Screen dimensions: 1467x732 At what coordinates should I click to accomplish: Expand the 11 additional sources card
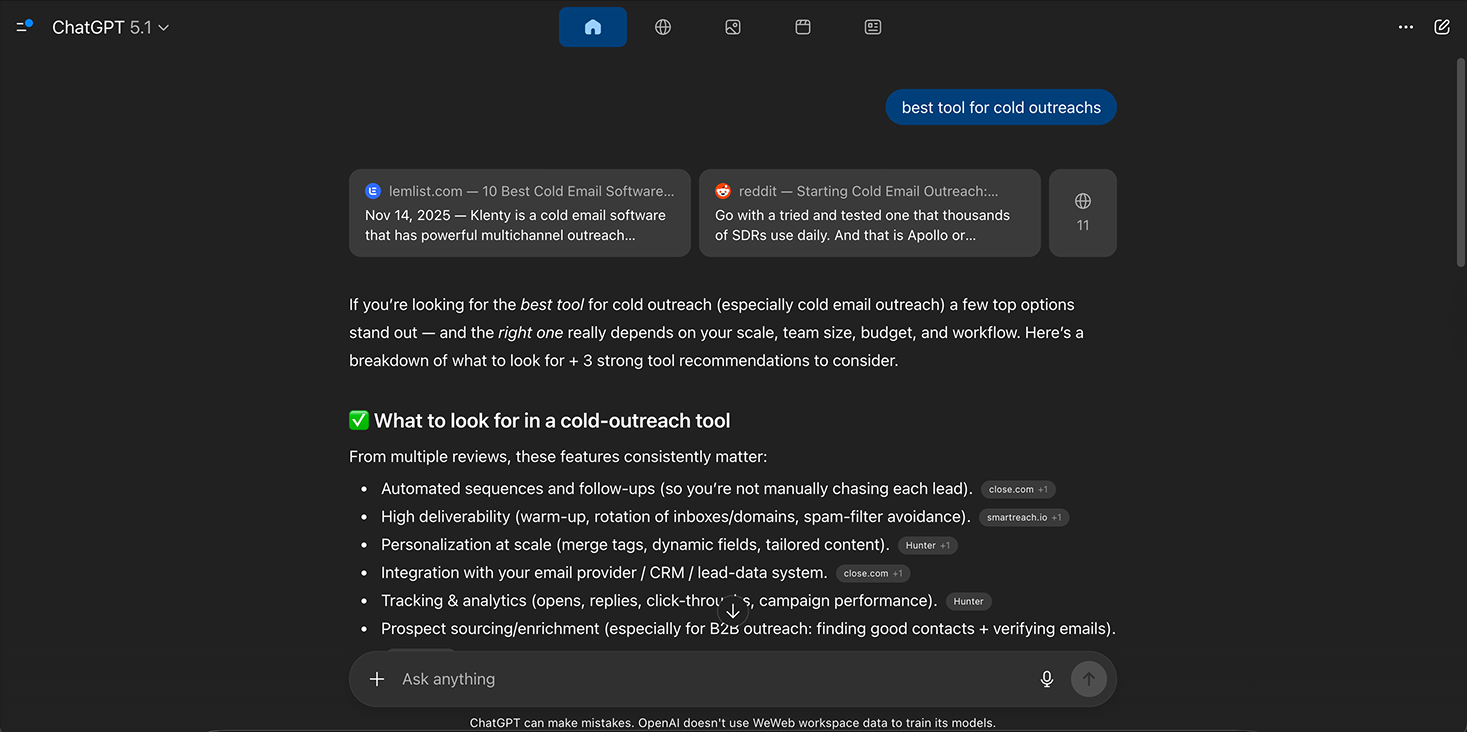click(x=1082, y=212)
